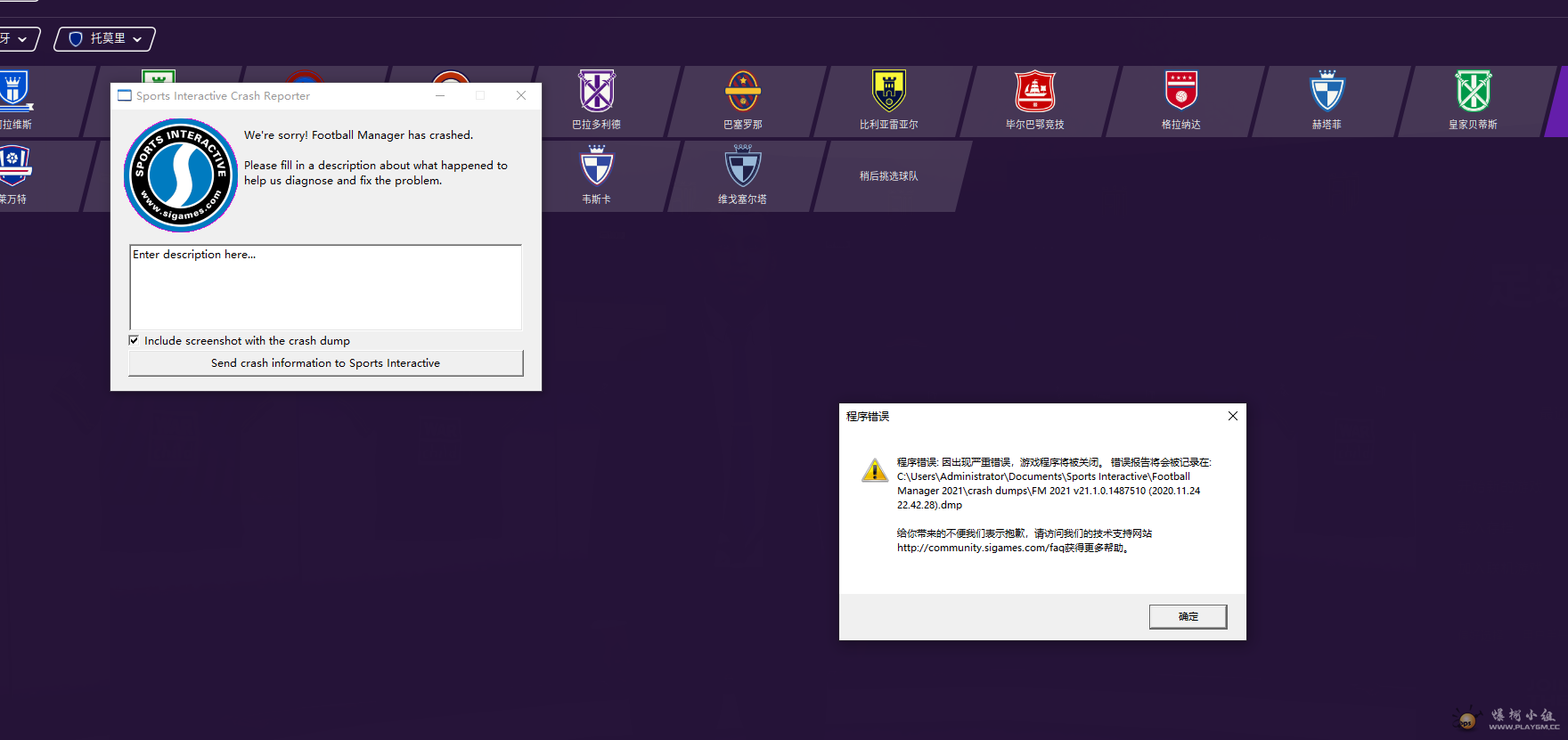Select the 巴拉多利德 club badge
1568x740 pixels.
point(597,91)
